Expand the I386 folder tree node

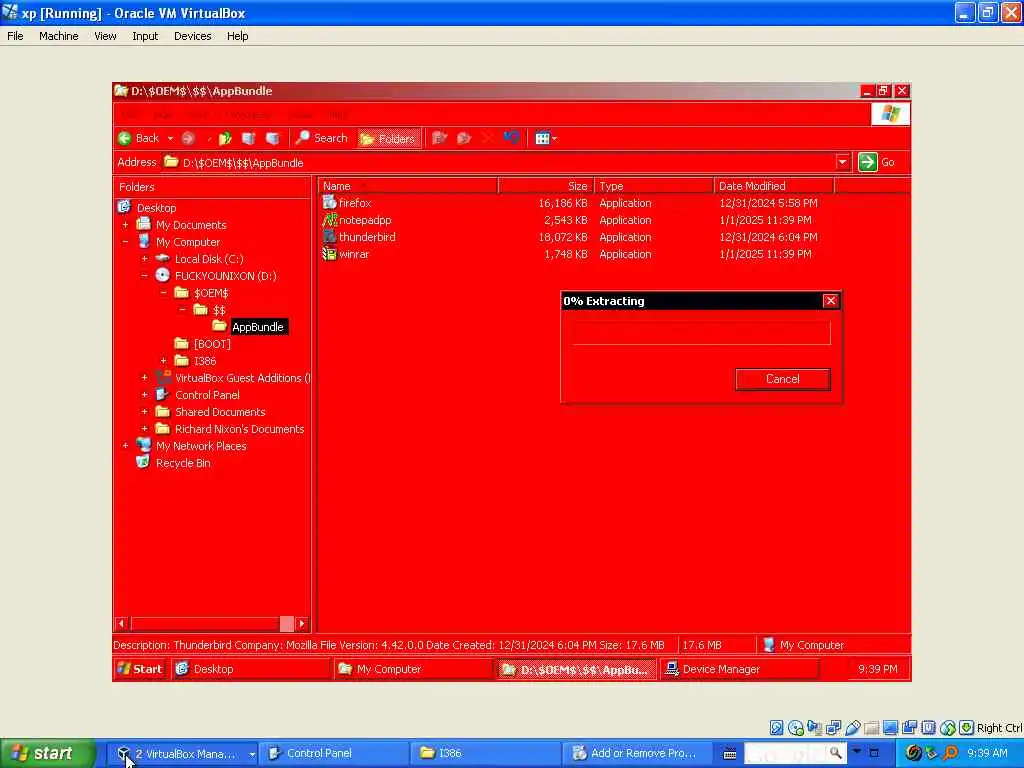163,360
